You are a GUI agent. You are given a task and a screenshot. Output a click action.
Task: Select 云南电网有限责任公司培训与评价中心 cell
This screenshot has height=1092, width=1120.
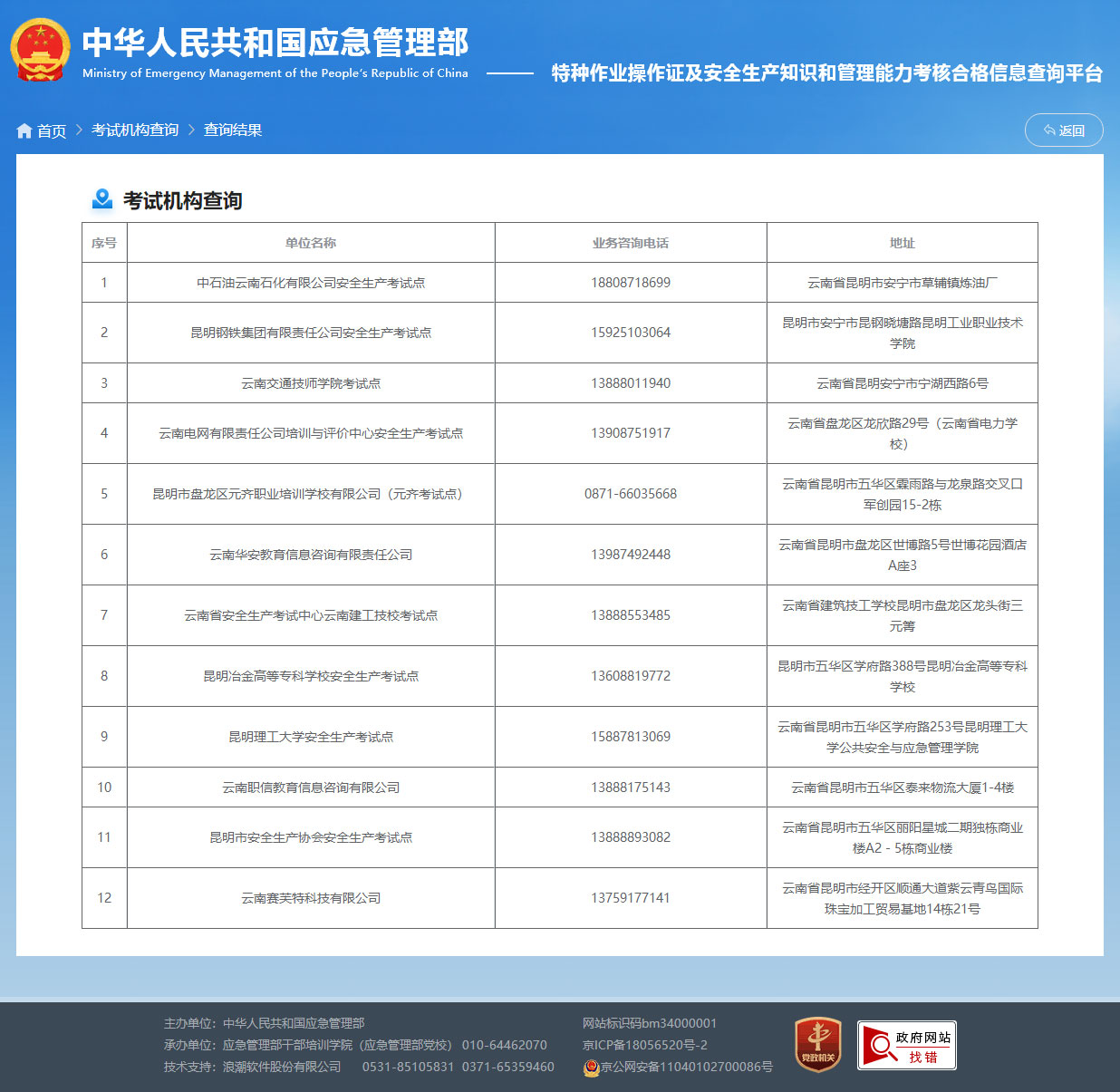click(x=311, y=433)
